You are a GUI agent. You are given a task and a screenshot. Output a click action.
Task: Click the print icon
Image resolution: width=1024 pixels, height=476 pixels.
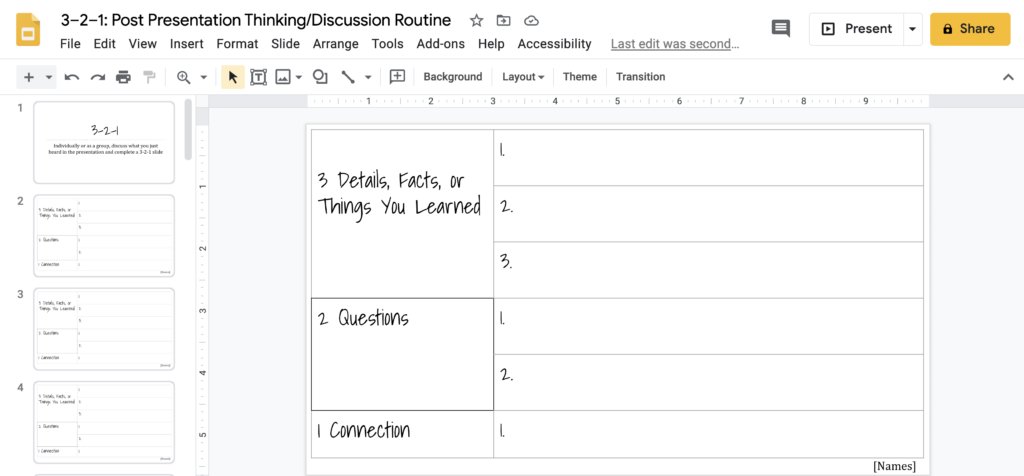[123, 77]
